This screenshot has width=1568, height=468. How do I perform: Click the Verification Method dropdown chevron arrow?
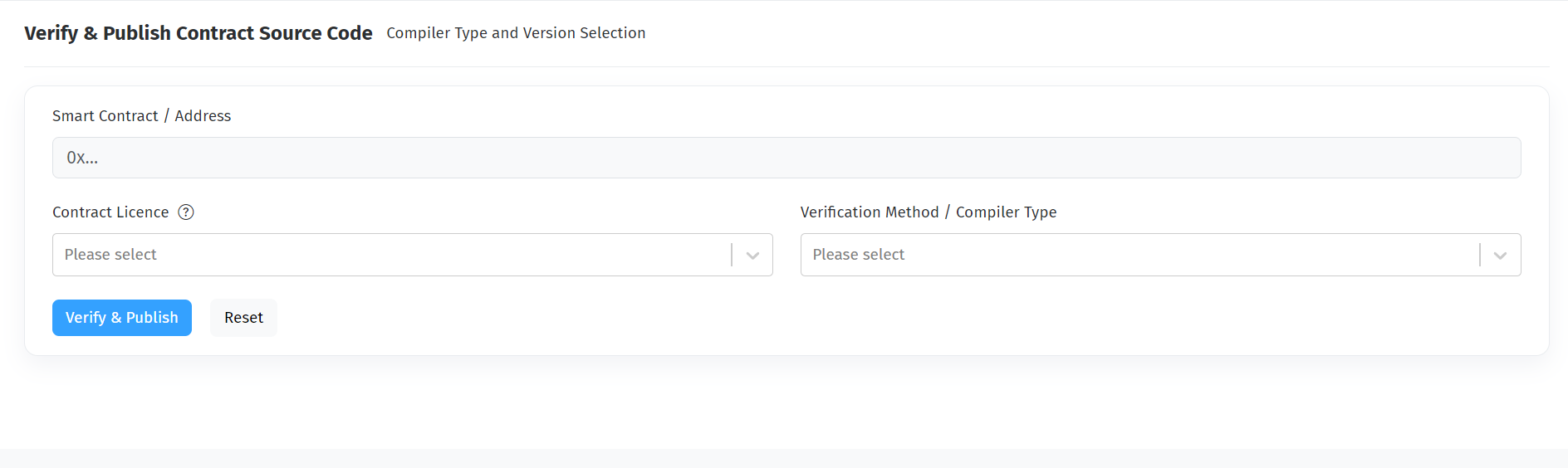coord(1500,256)
